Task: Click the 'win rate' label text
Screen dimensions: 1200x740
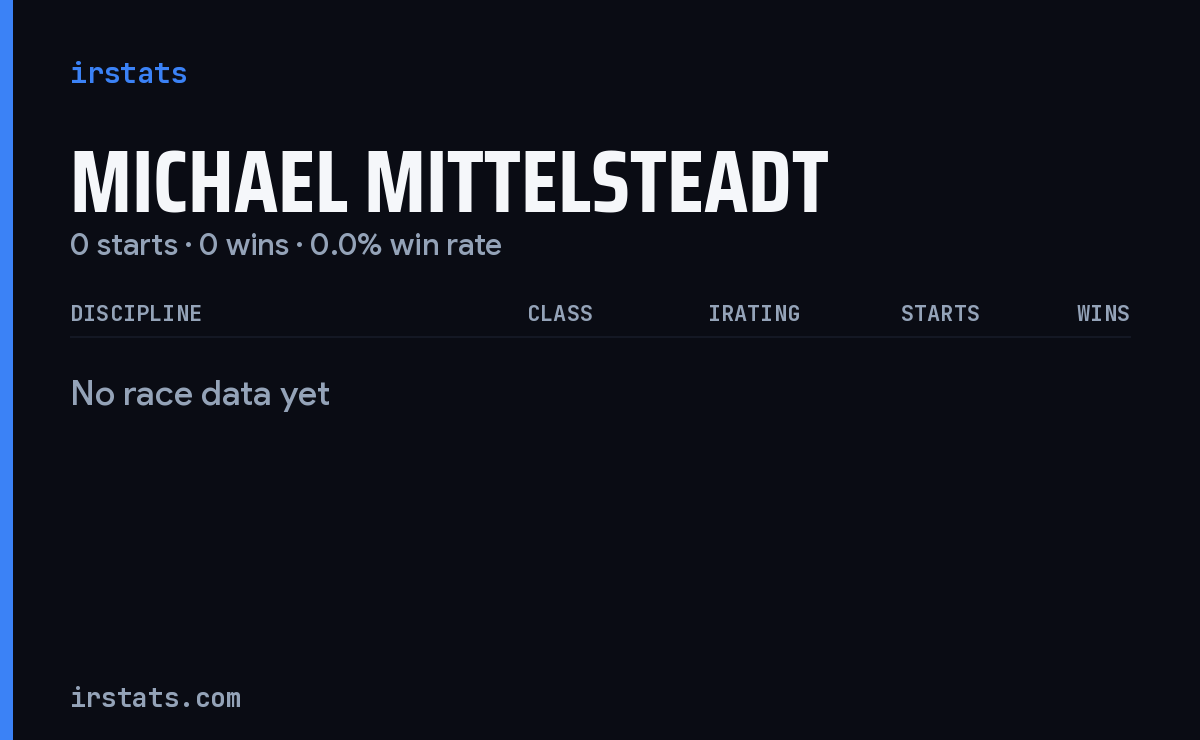Action: [x=446, y=245]
